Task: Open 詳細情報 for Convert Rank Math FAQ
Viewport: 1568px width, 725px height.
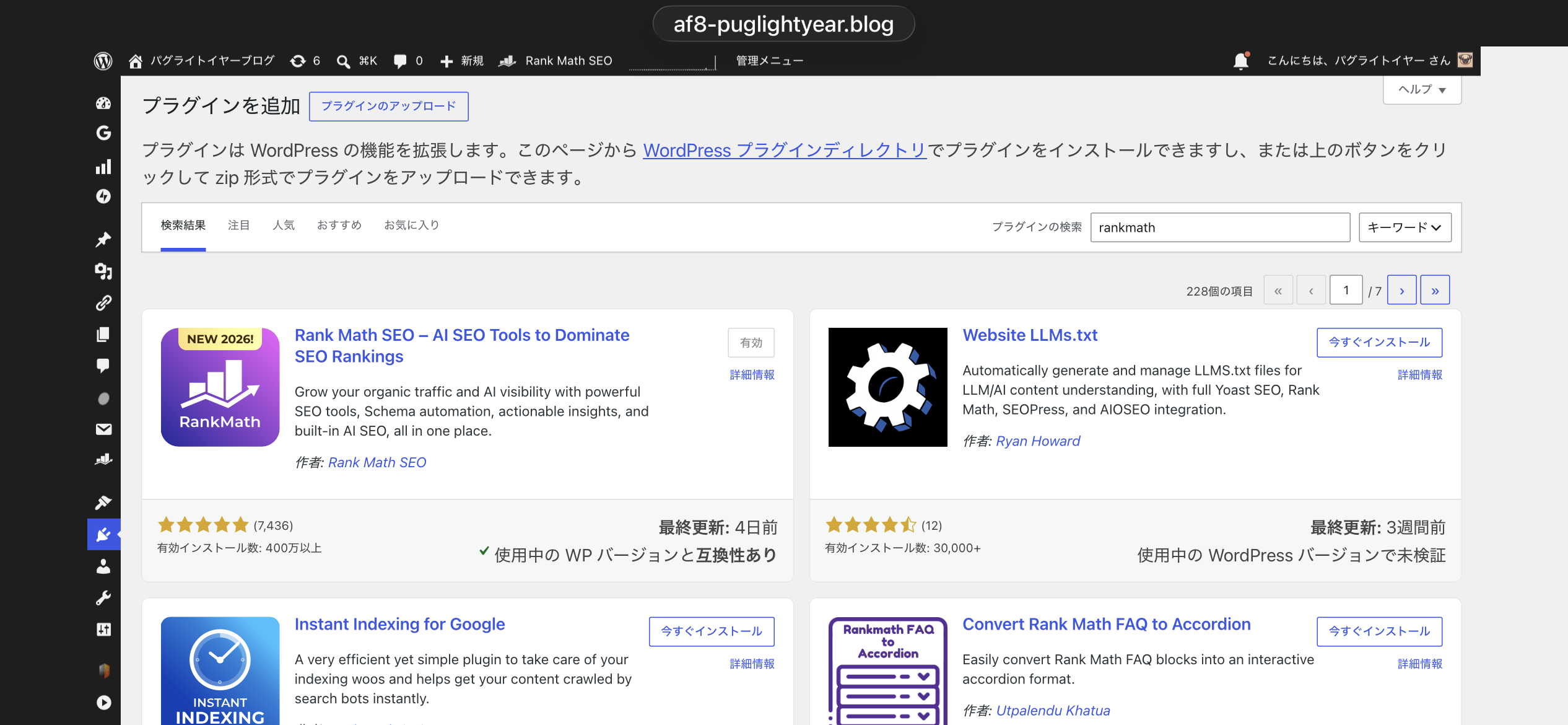Action: point(1420,664)
